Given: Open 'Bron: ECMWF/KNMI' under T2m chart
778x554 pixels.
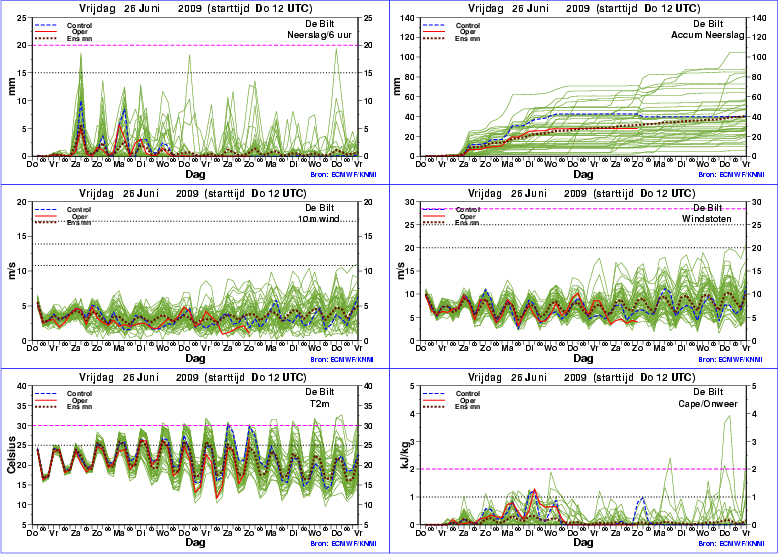Looking at the screenshot, I should tap(342, 544).
